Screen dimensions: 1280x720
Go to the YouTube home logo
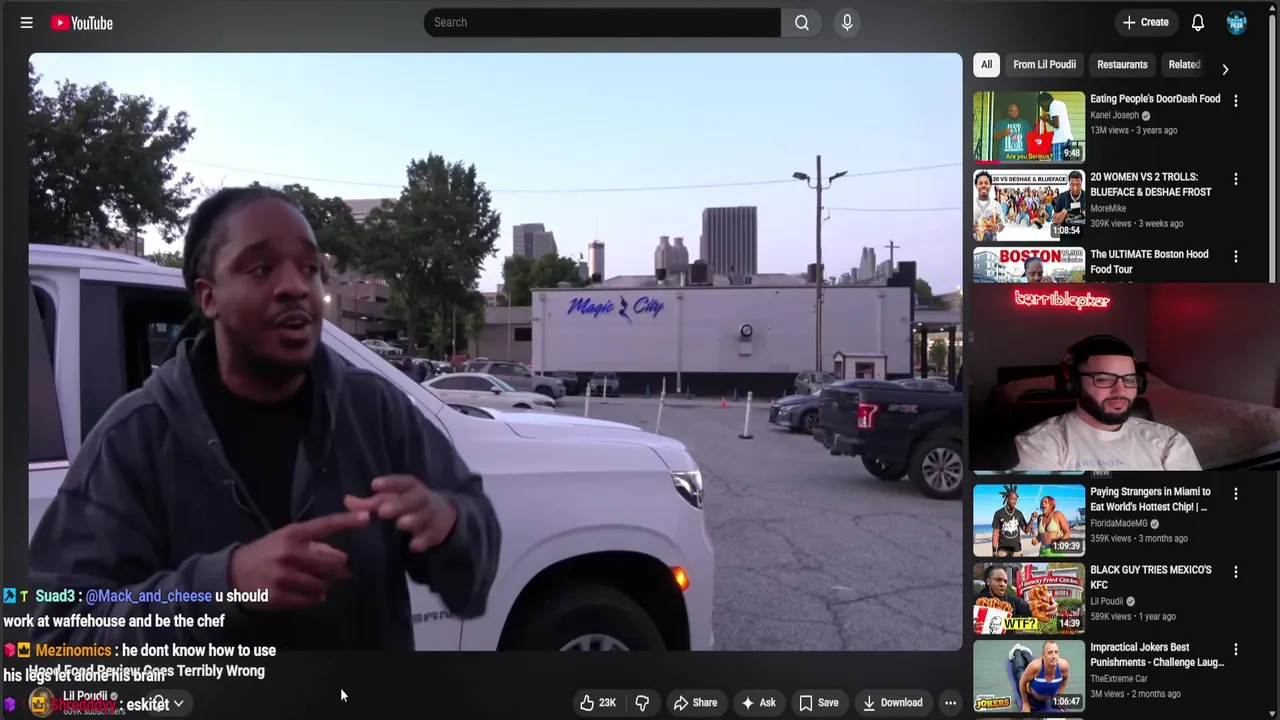tap(82, 22)
